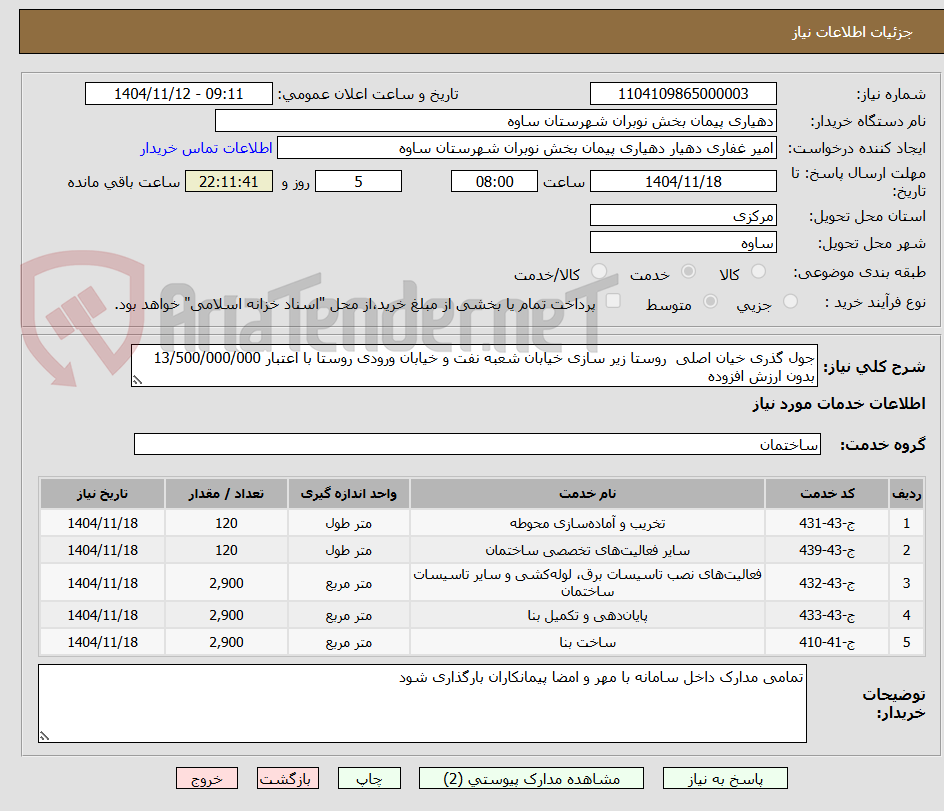Click ساخت بنا service name
This screenshot has height=811, width=944.
click(x=588, y=642)
